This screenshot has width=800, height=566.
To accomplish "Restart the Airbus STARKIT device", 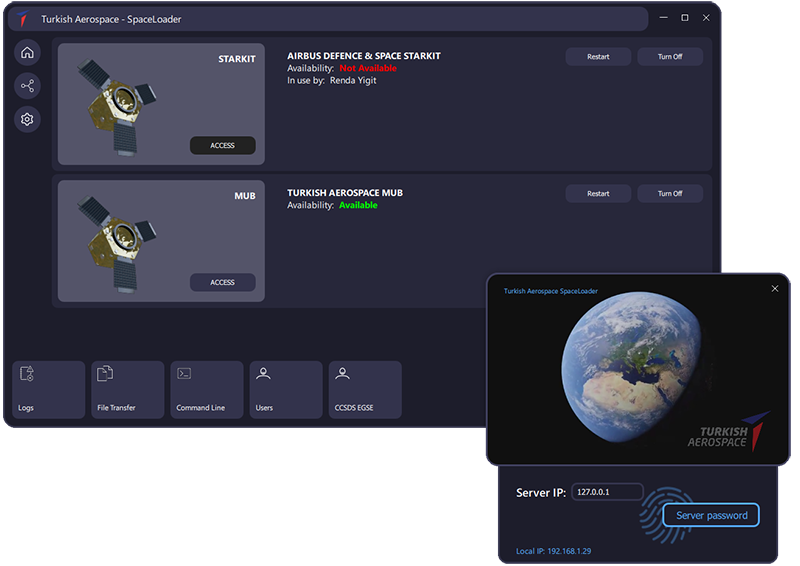I will point(598,57).
